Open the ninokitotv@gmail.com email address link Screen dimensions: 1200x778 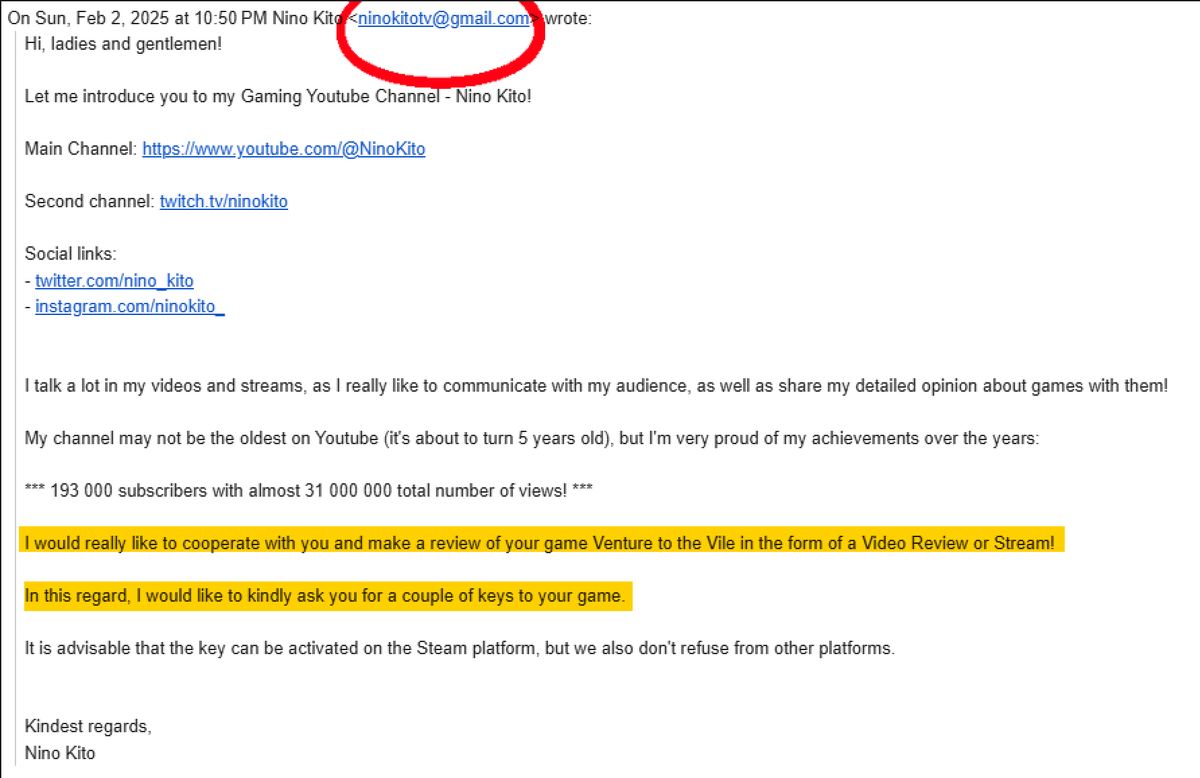point(444,18)
